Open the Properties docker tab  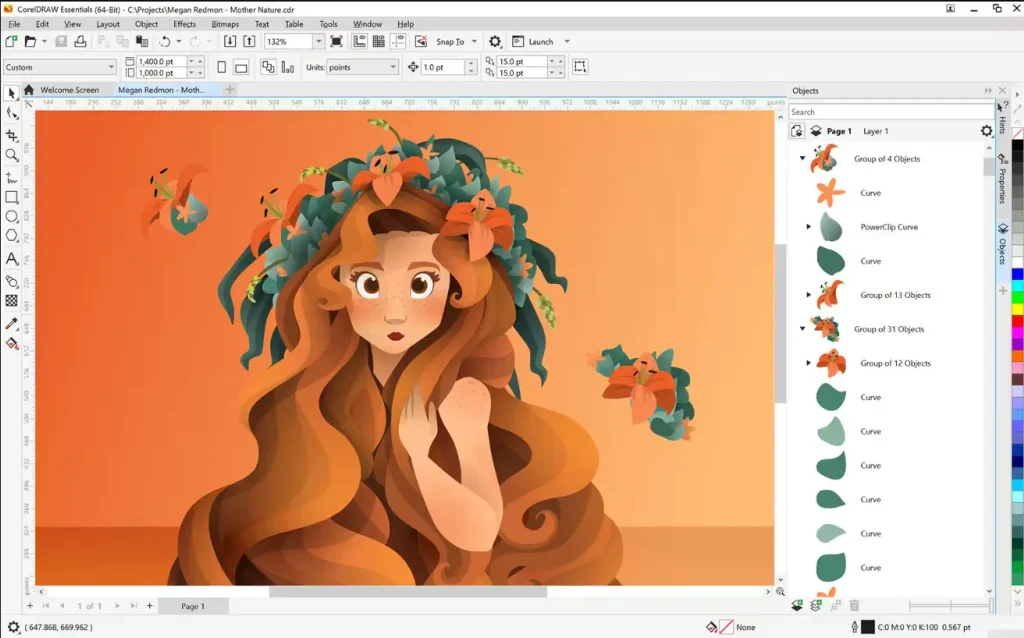1002,181
